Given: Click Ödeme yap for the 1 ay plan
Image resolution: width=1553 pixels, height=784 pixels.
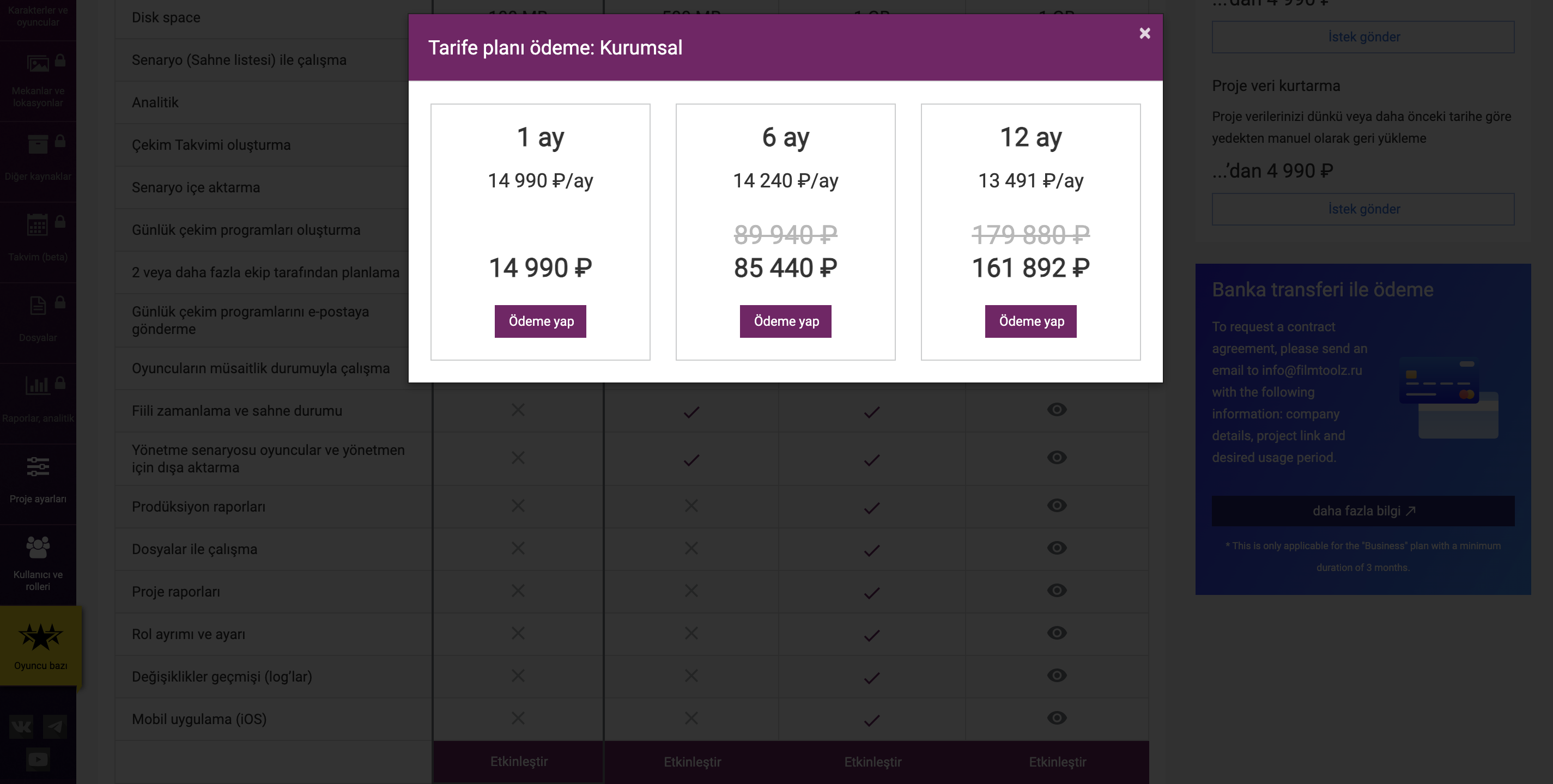Looking at the screenshot, I should [x=540, y=321].
